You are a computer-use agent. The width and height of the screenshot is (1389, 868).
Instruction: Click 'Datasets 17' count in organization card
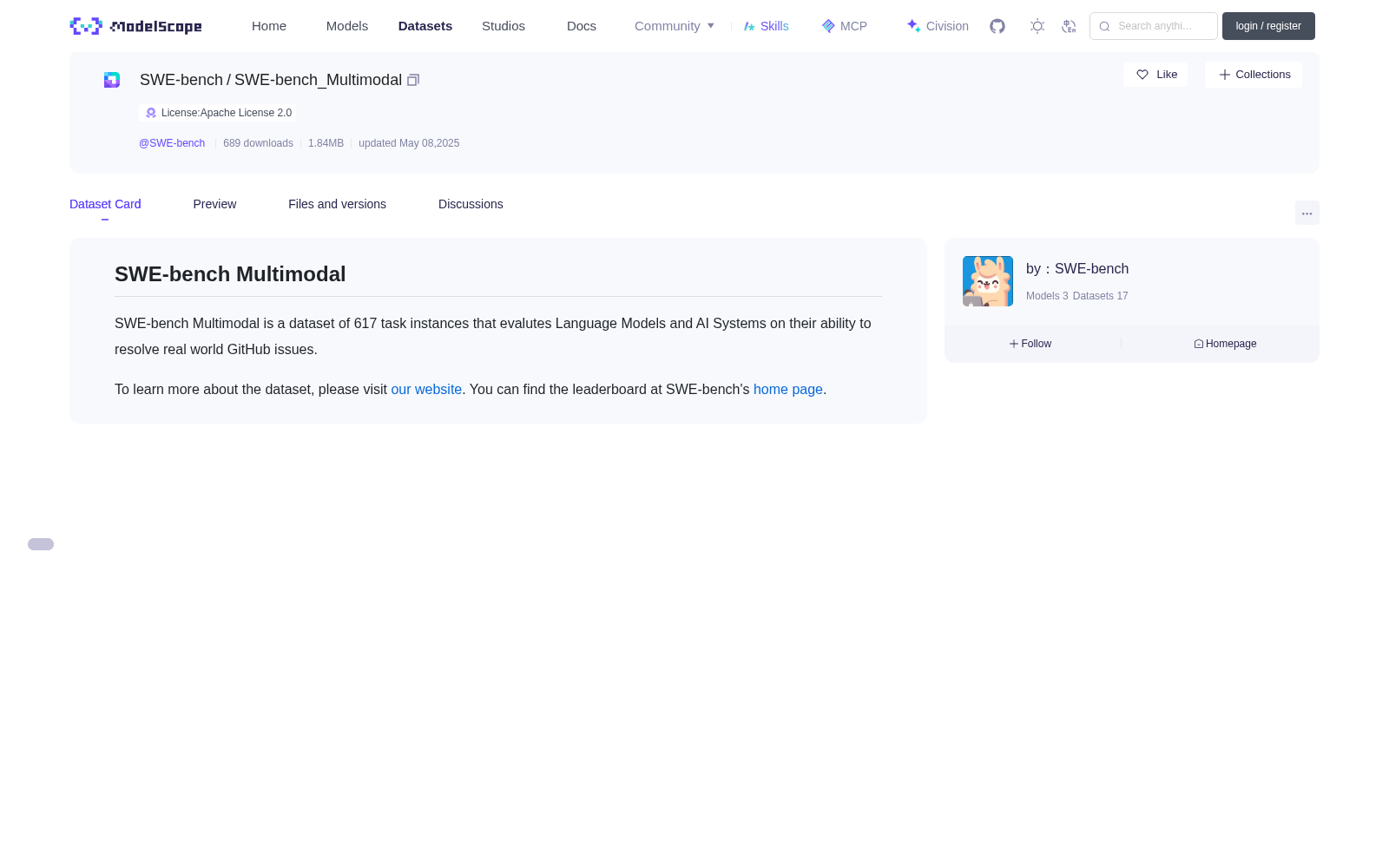[x=1101, y=296]
